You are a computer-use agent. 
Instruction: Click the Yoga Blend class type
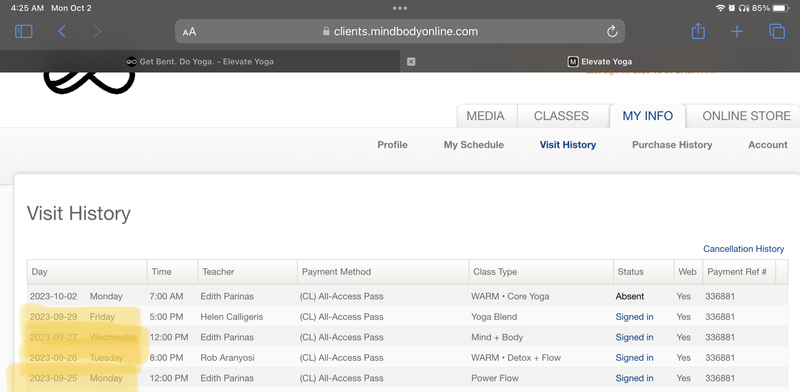tap(494, 317)
